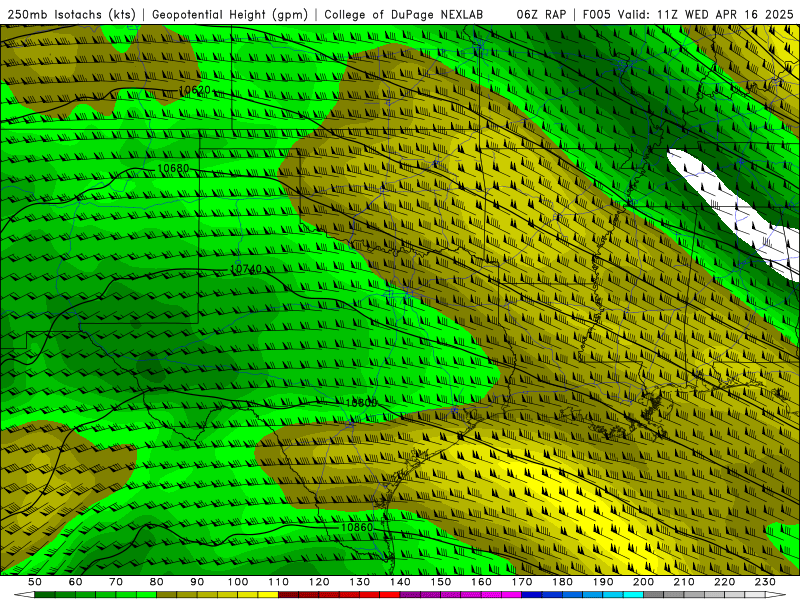This screenshot has height=600, width=800.
Task: Click the 90 value on the color scale
Action: (x=197, y=582)
